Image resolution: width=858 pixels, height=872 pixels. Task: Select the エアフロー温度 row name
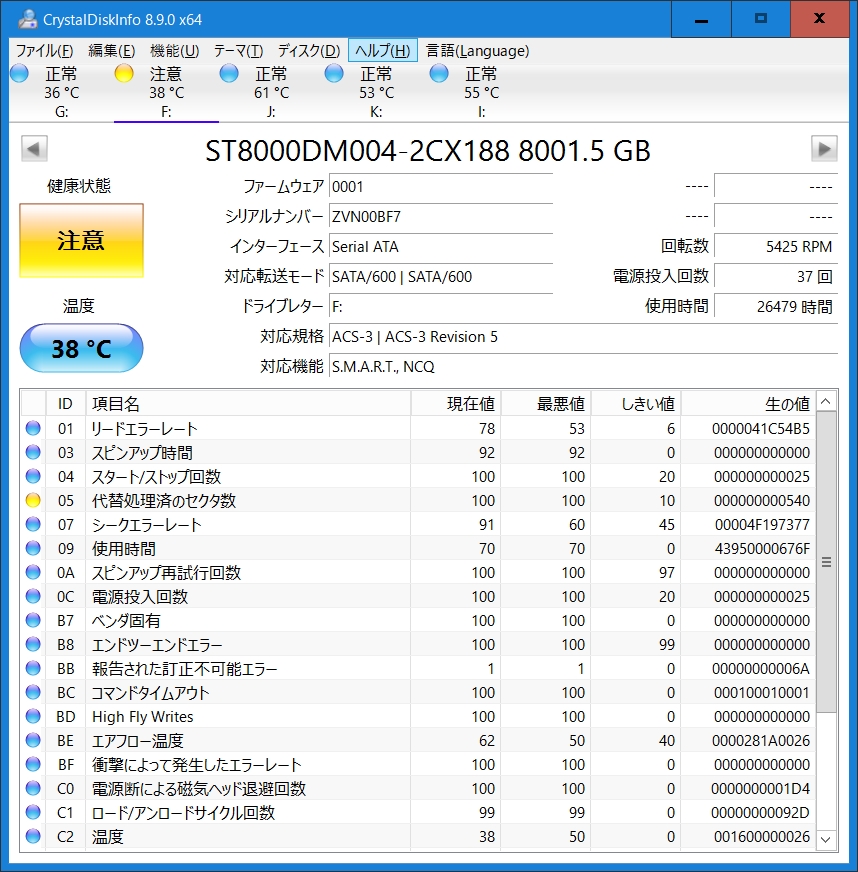click(137, 741)
